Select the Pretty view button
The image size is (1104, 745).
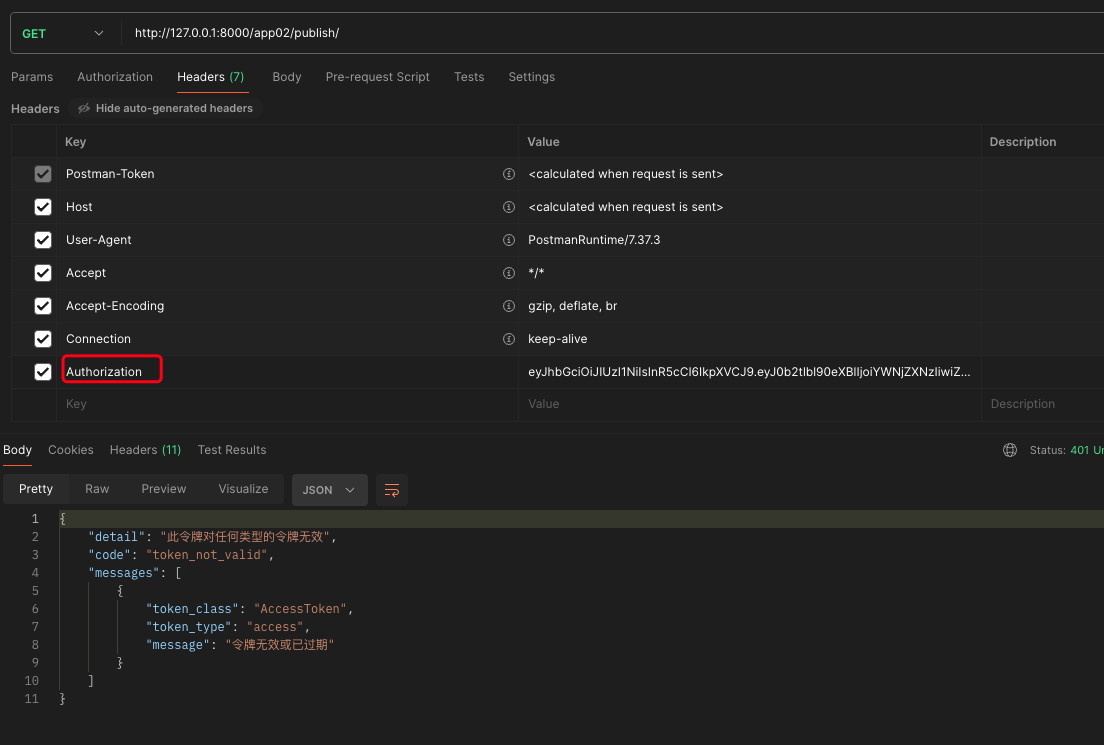coord(36,489)
